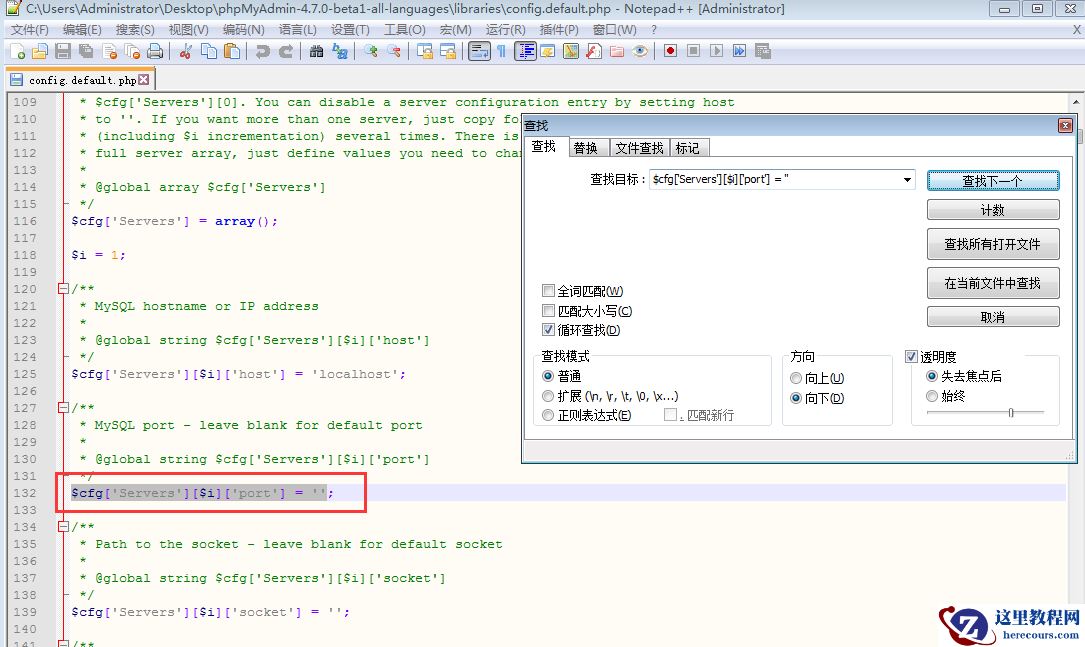Click the Count button
The width and height of the screenshot is (1085, 647).
(993, 210)
